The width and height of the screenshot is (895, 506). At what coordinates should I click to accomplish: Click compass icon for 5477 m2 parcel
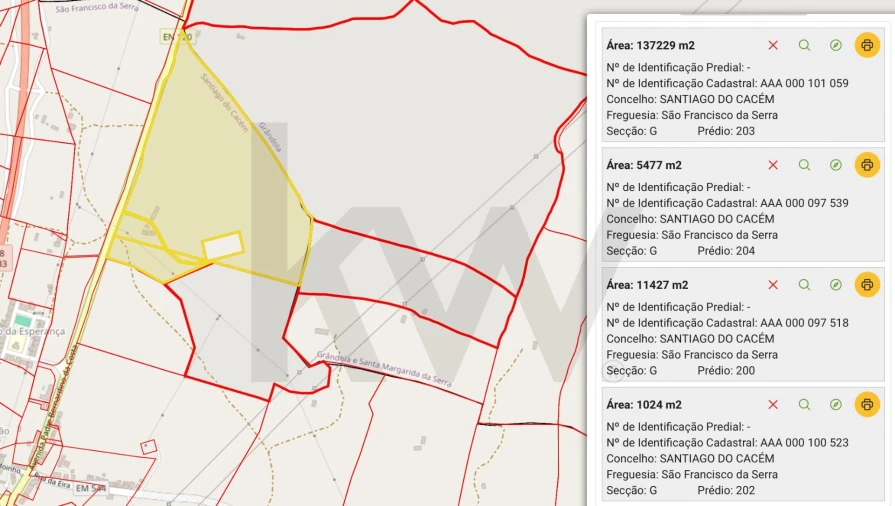[836, 165]
